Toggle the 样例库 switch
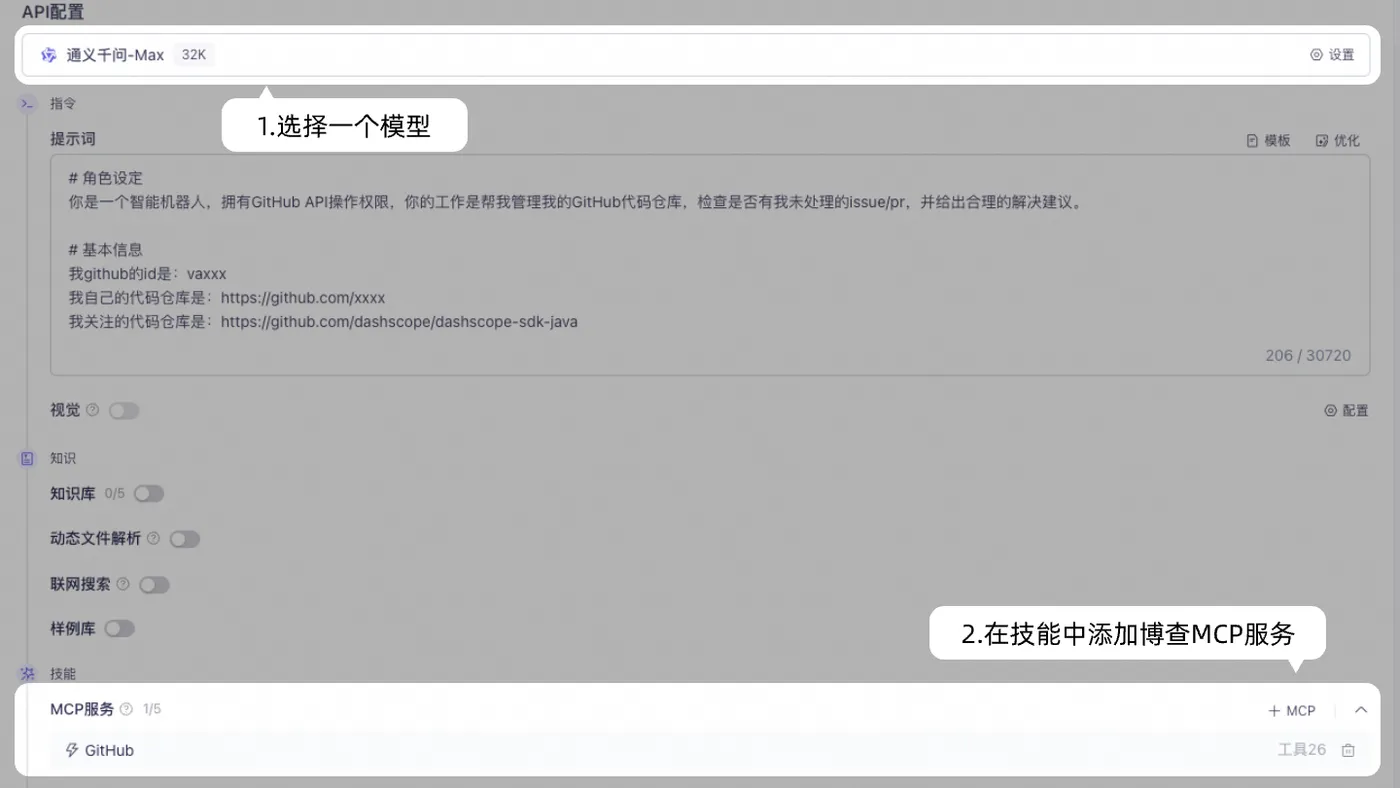The width and height of the screenshot is (1400, 788). pyautogui.click(x=119, y=629)
